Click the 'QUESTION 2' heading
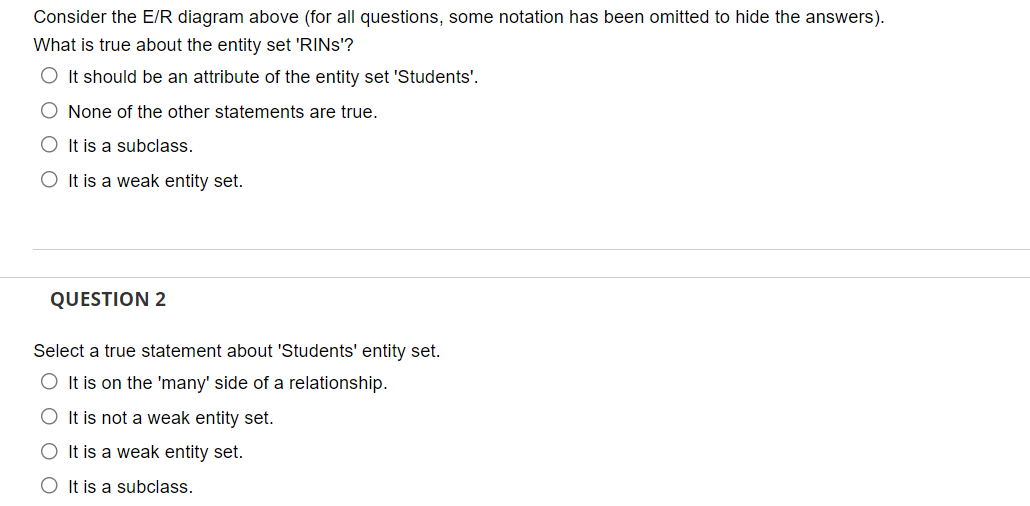This screenshot has width=1030, height=506. click(x=108, y=299)
